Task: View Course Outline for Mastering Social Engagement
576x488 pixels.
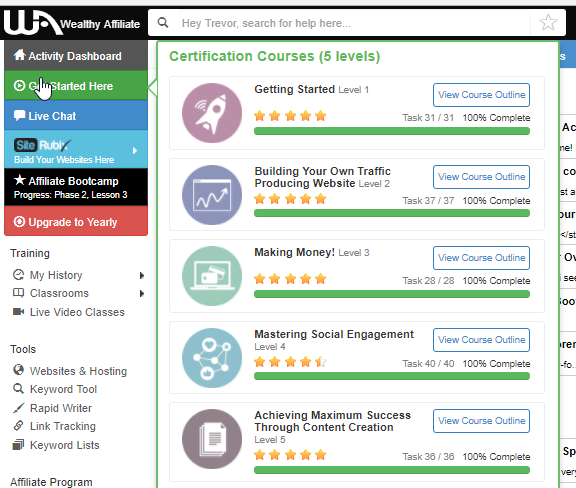Action: point(481,340)
